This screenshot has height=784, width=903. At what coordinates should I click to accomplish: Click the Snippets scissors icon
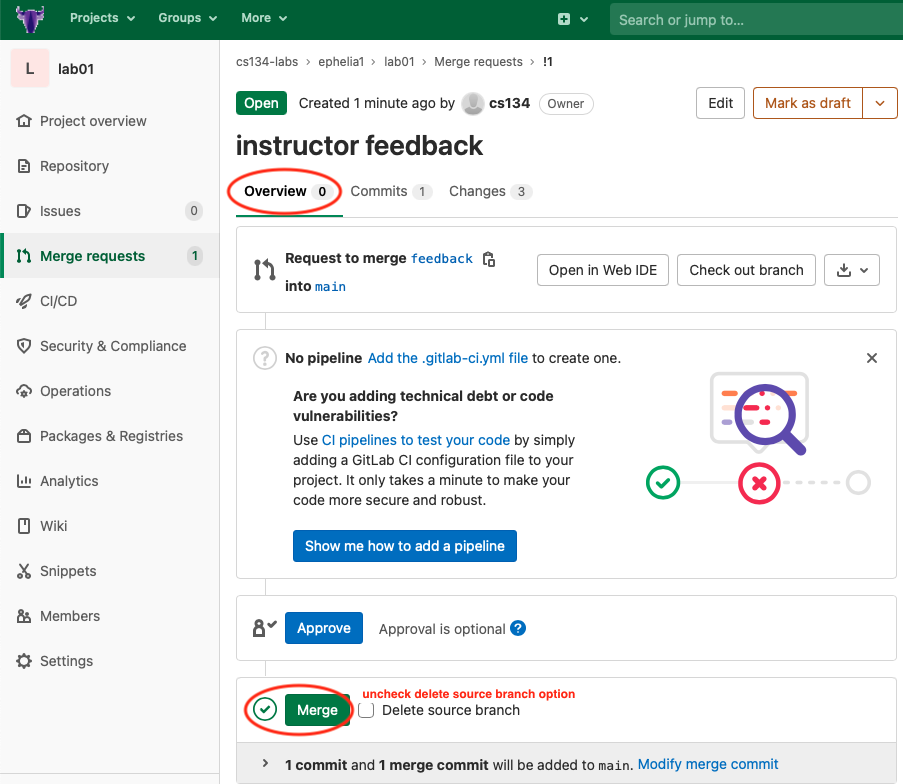(24, 571)
